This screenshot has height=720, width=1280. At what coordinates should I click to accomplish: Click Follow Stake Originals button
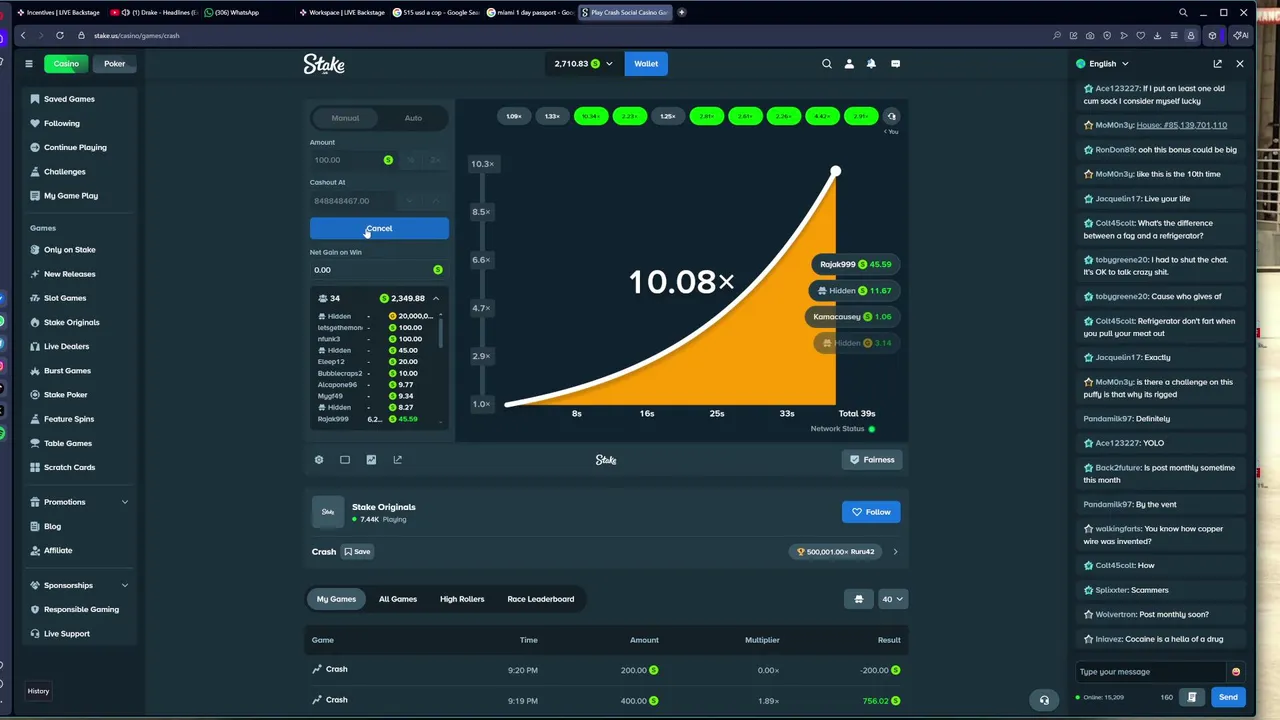[871, 512]
